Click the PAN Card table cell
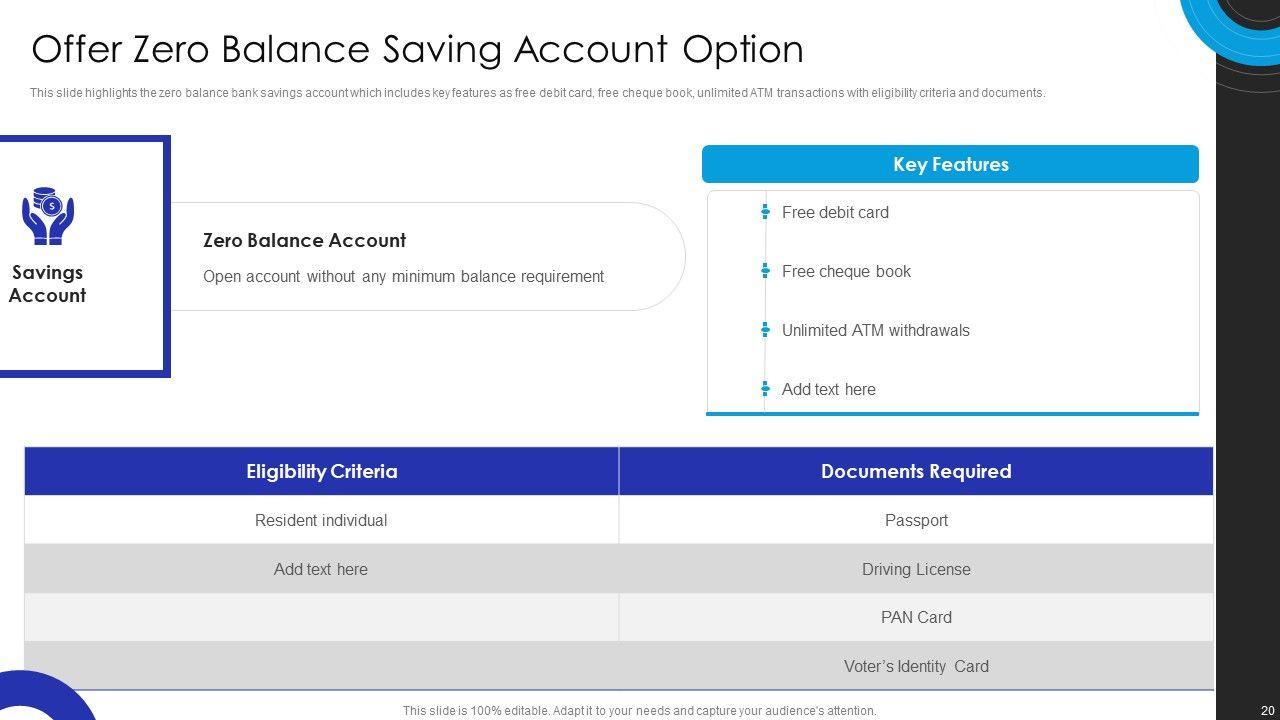 [916, 617]
